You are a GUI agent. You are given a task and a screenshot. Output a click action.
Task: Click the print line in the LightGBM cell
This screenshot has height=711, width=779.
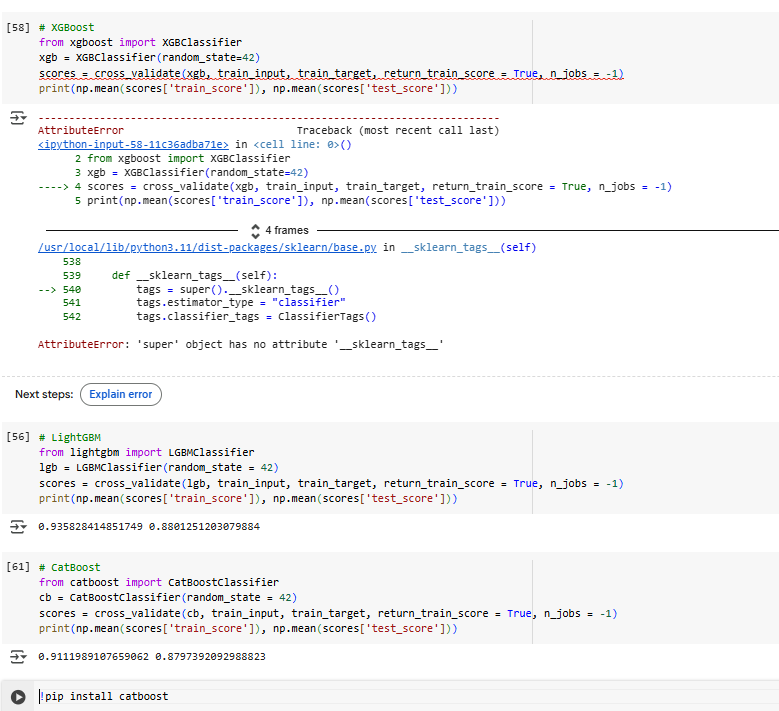click(248, 498)
